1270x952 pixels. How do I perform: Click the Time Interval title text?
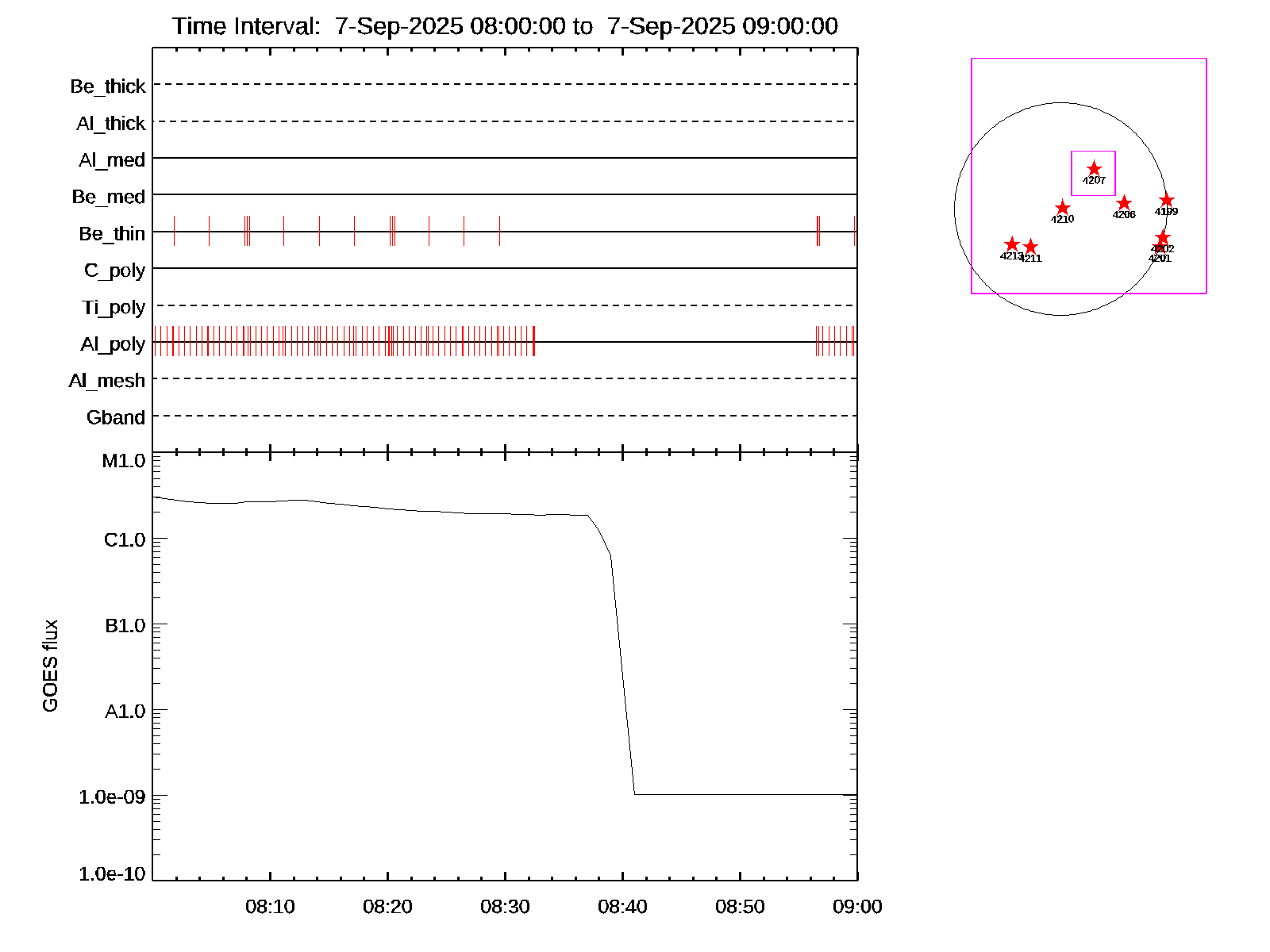[x=505, y=26]
